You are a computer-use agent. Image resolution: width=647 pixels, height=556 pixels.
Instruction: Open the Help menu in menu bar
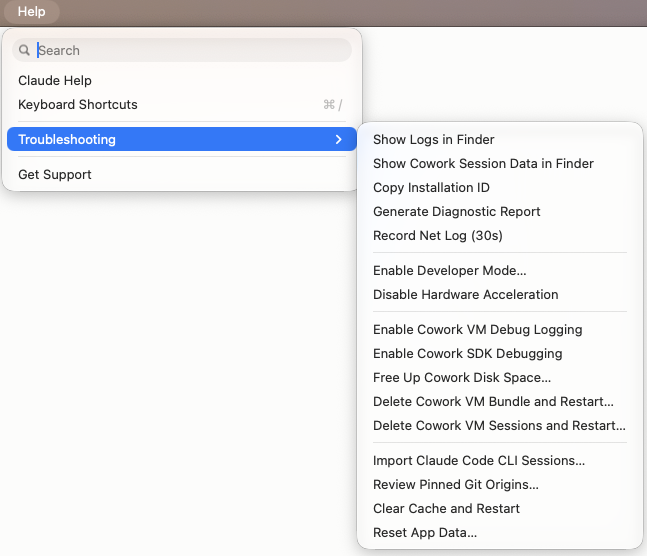31,12
